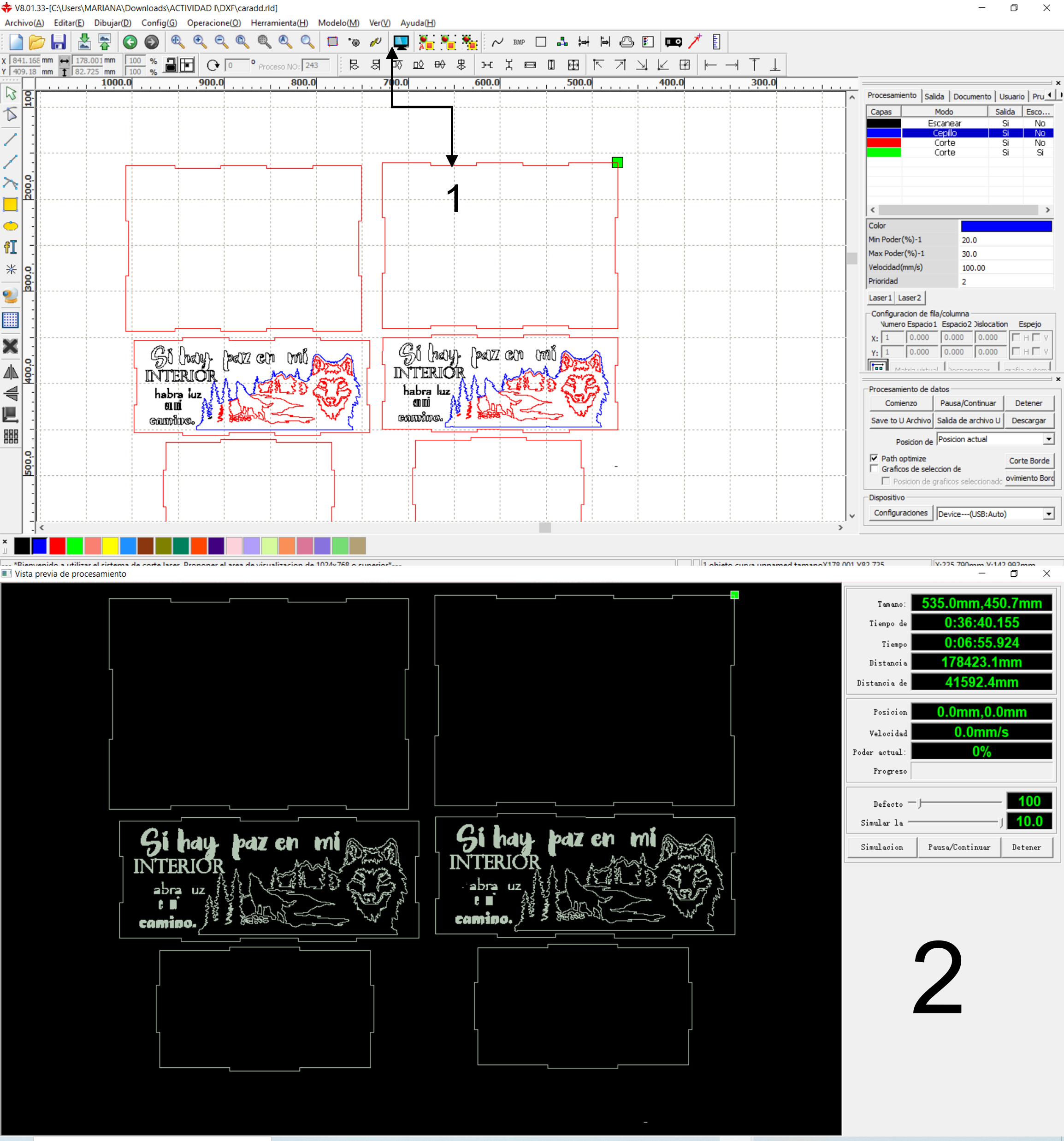Screen dimensions: 1064x1141
Task: Select the ellipse tool in left toolbar
Action: tap(10, 226)
